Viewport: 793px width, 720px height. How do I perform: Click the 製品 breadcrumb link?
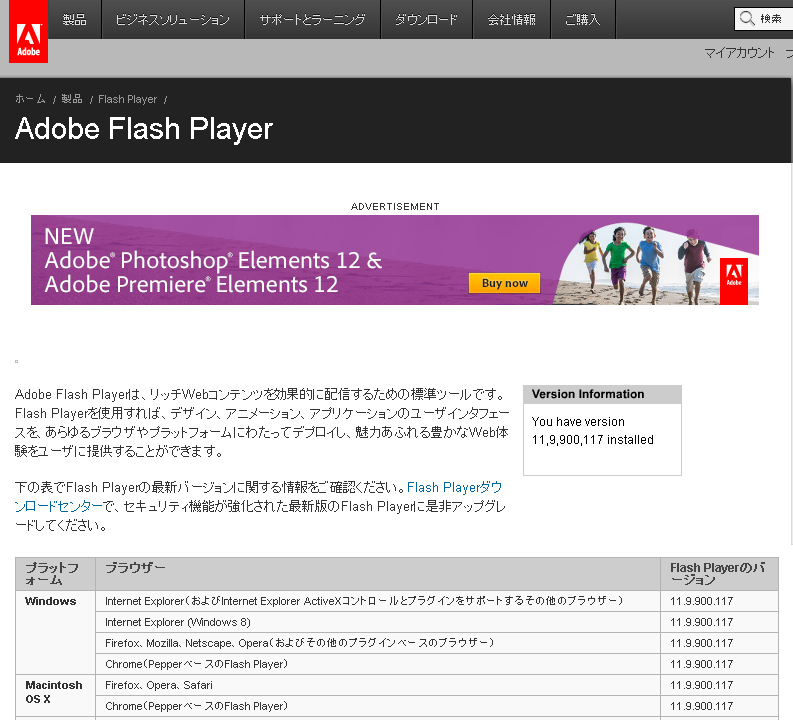tap(72, 99)
